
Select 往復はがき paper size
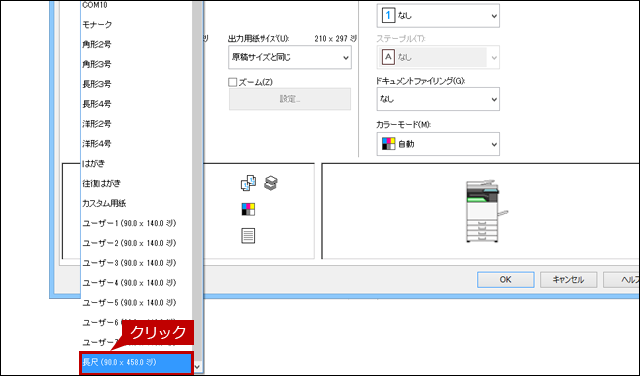[136, 183]
